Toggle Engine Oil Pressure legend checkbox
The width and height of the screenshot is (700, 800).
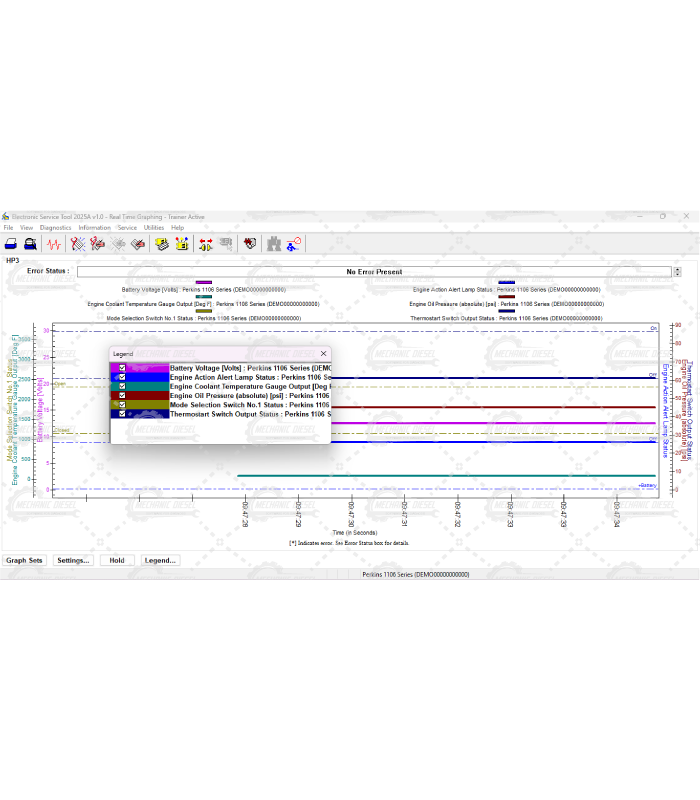click(122, 395)
